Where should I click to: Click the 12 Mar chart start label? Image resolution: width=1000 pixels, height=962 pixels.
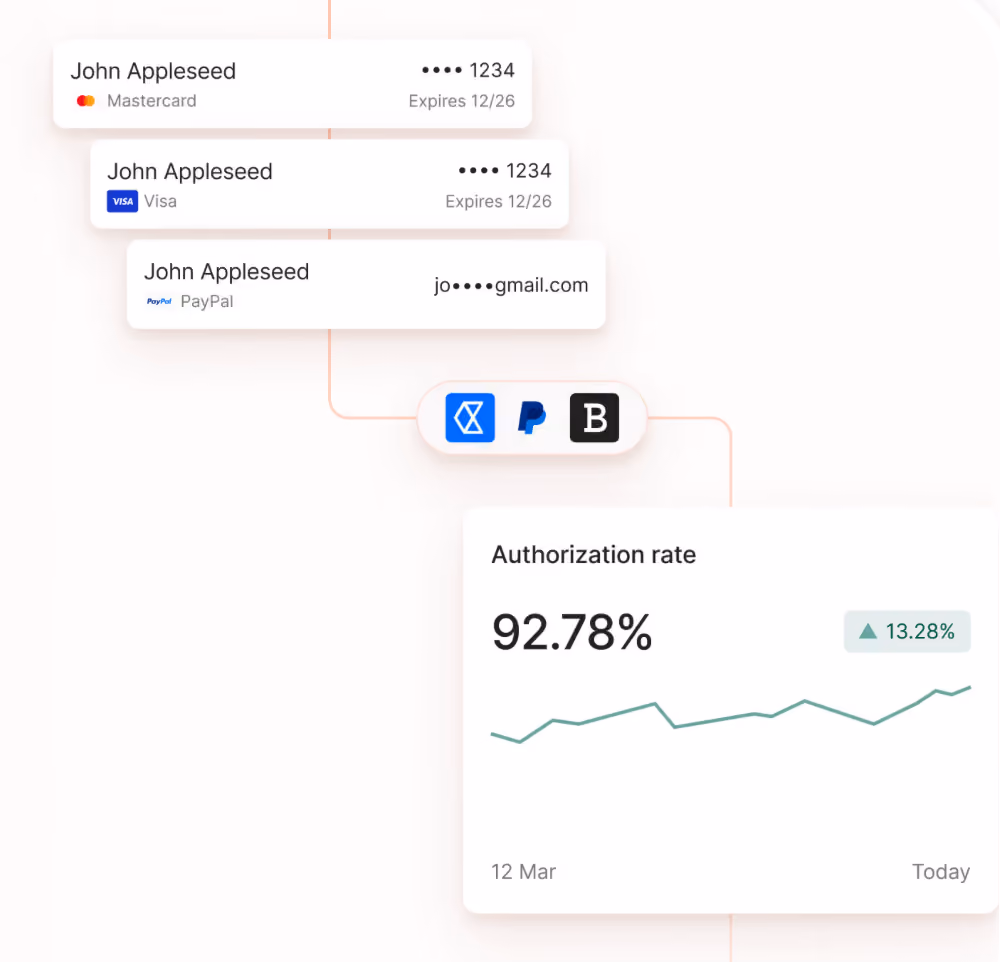coord(524,871)
